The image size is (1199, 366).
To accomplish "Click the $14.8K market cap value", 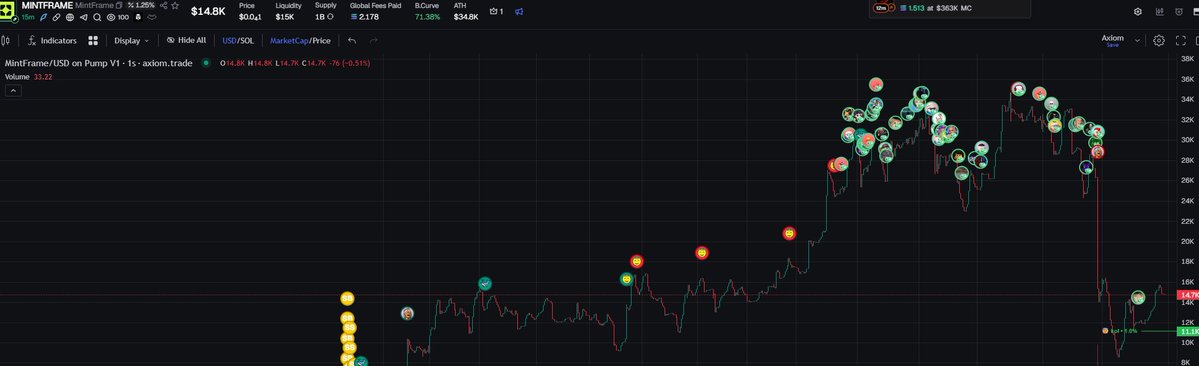I will 207,11.
